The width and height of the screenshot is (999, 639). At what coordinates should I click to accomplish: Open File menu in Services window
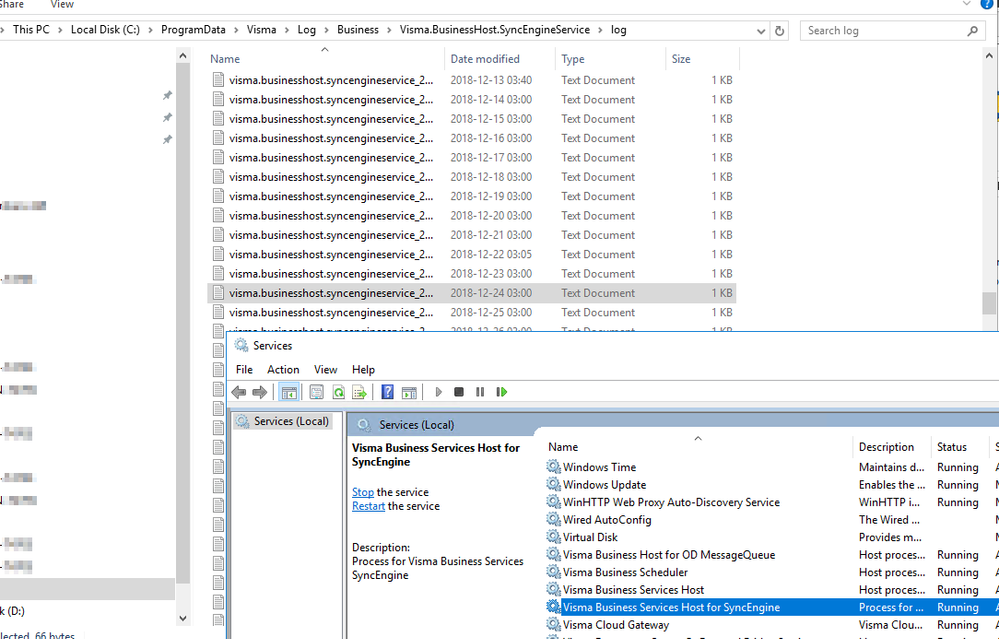(x=244, y=370)
